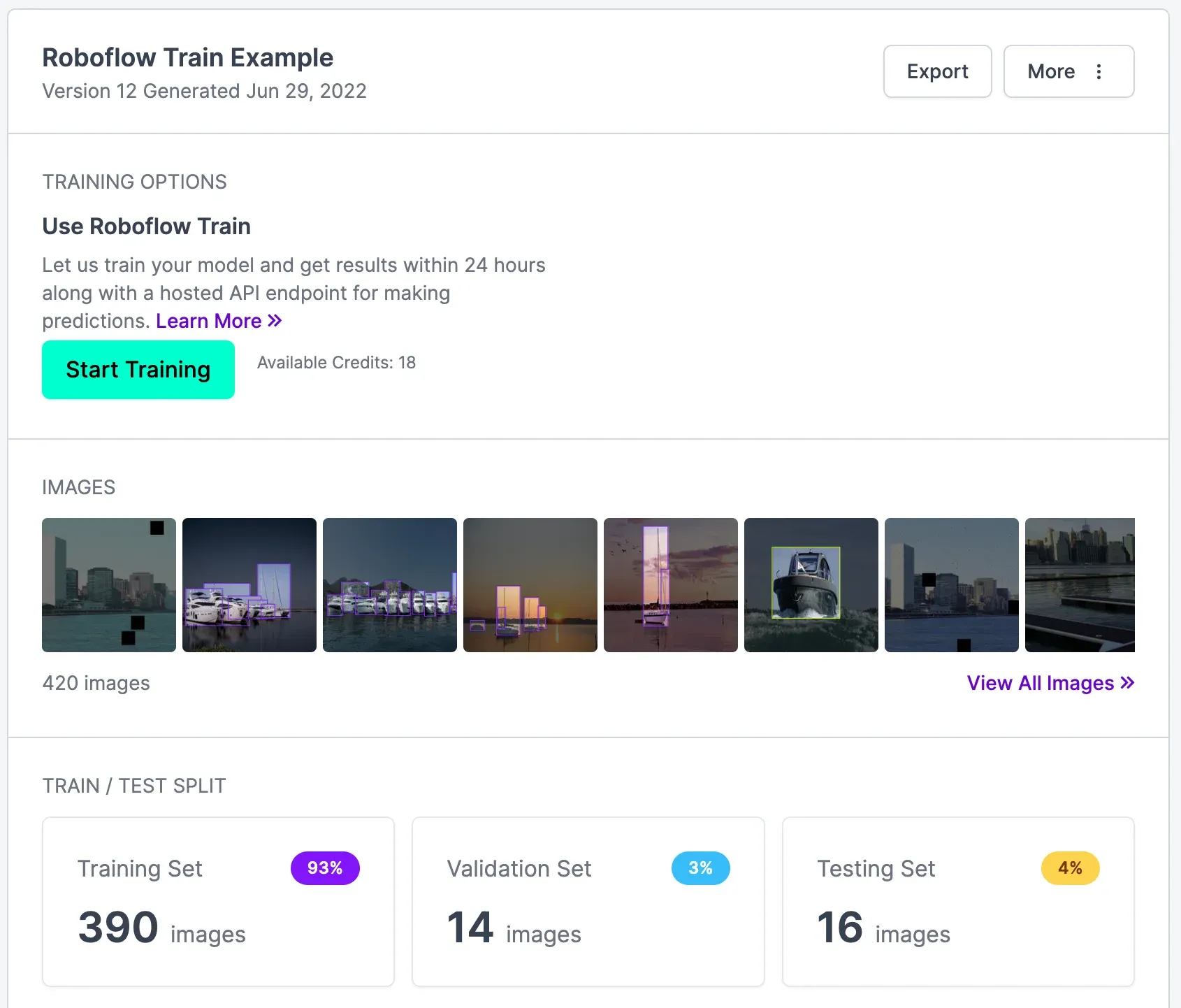This screenshot has height=1008, width=1181.
Task: Open thumbnail of row of boats at marina
Action: tap(390, 585)
